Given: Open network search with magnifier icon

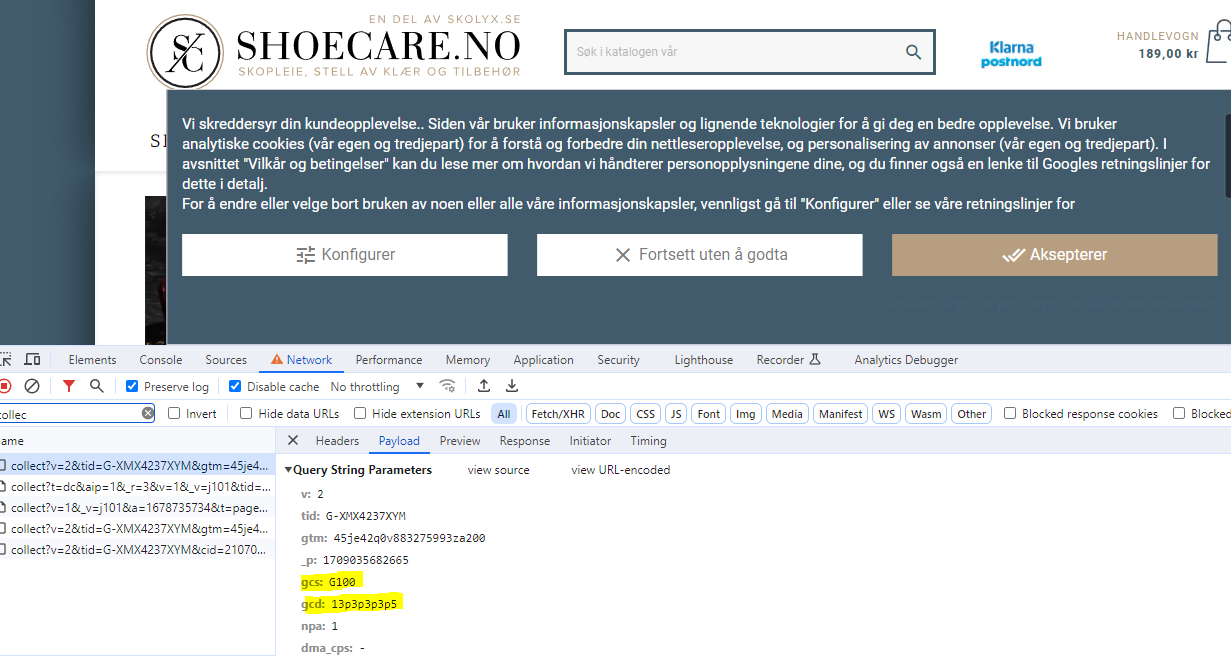Looking at the screenshot, I should 97,386.
